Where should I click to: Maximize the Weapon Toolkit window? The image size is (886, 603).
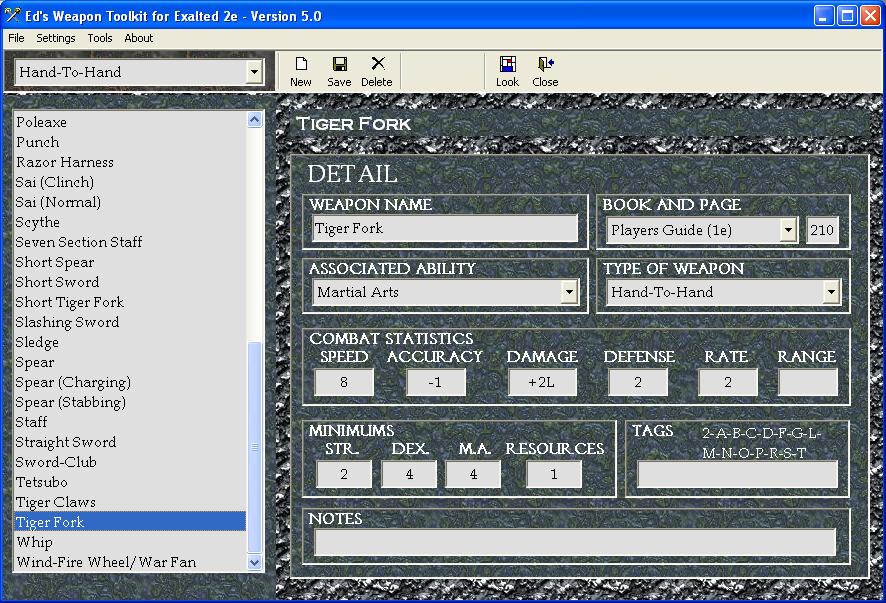(x=847, y=16)
